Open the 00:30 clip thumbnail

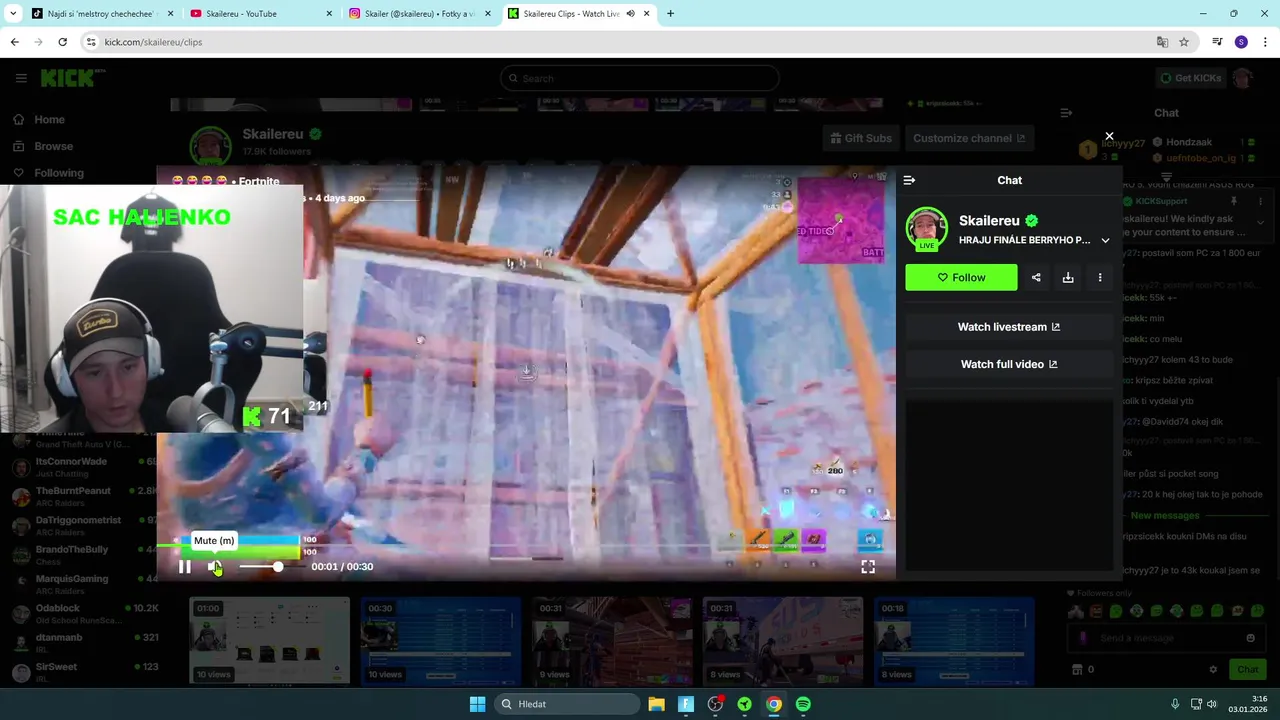point(441,641)
